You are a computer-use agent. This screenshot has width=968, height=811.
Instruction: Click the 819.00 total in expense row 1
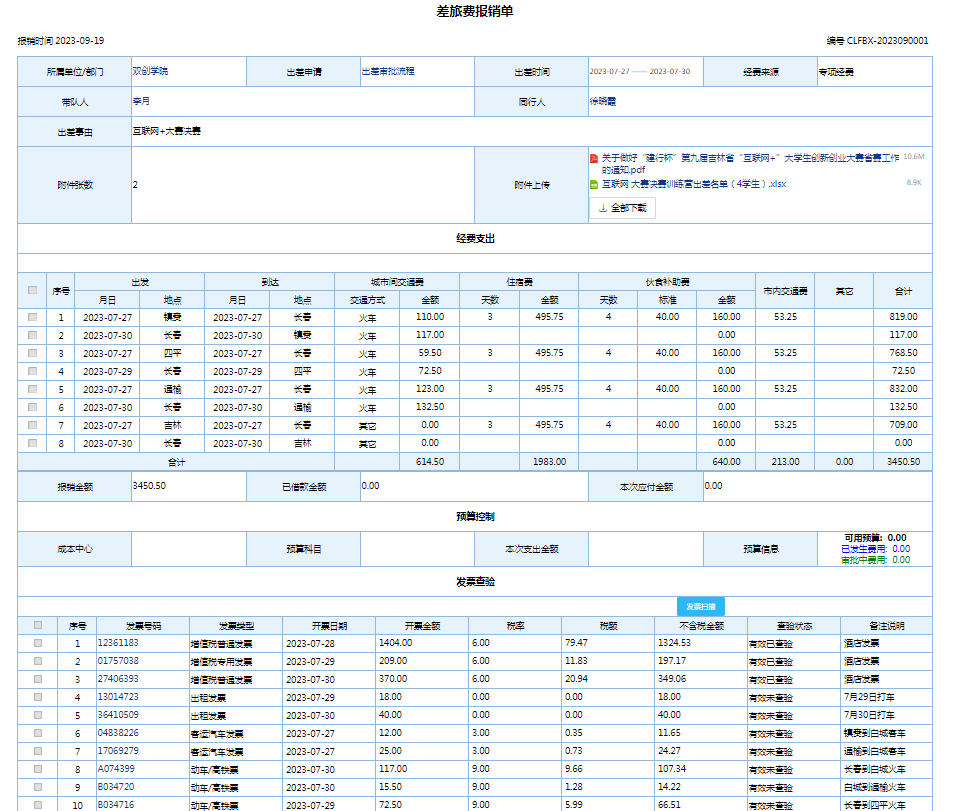point(903,317)
